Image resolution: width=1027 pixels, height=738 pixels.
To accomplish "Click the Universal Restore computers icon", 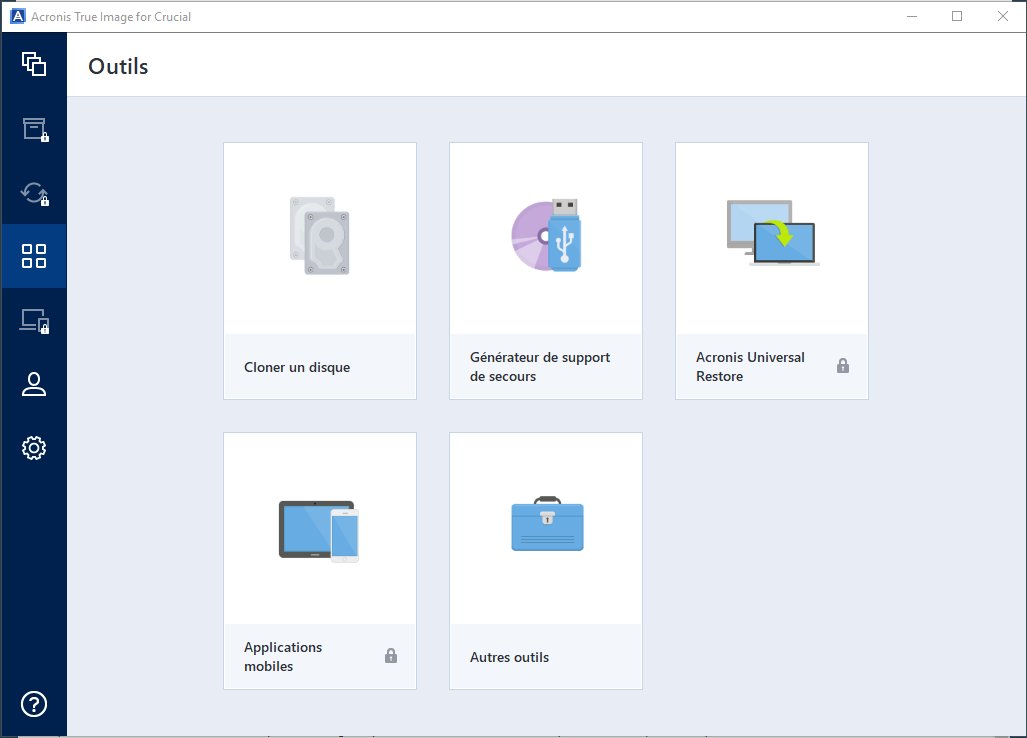I will coord(771,232).
